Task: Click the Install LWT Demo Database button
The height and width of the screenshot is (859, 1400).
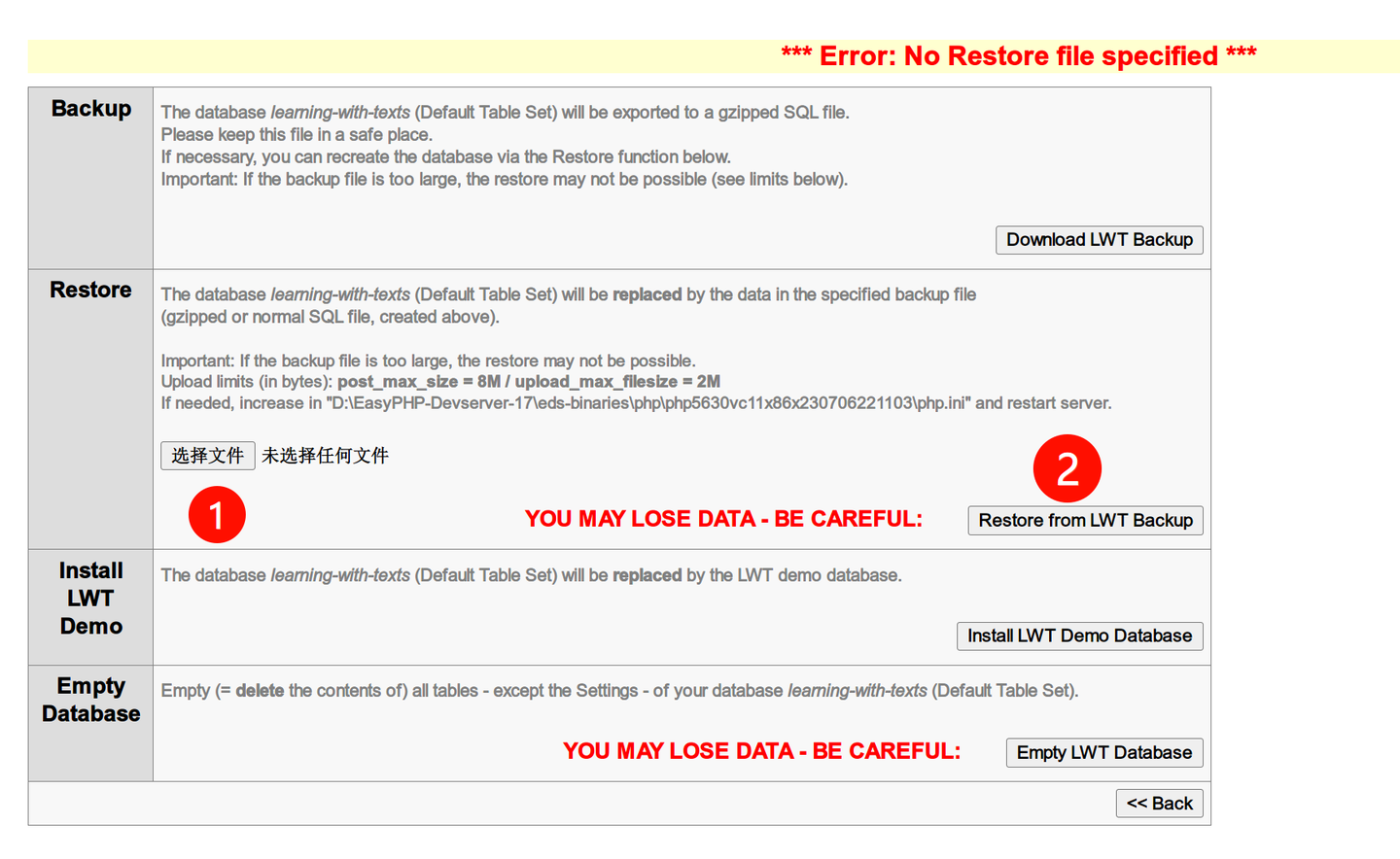Action: click(1079, 636)
